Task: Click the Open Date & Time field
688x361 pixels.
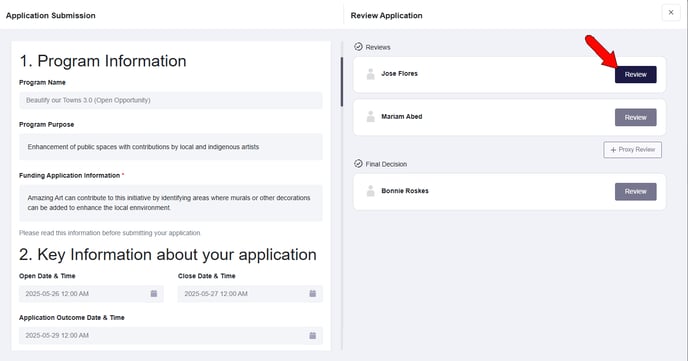Action: point(91,293)
